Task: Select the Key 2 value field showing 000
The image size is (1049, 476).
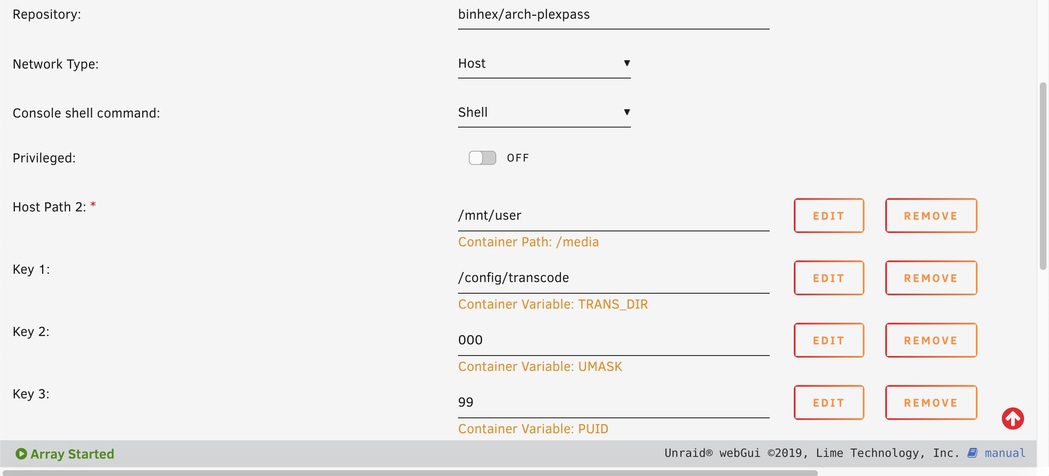Action: [x=613, y=340]
